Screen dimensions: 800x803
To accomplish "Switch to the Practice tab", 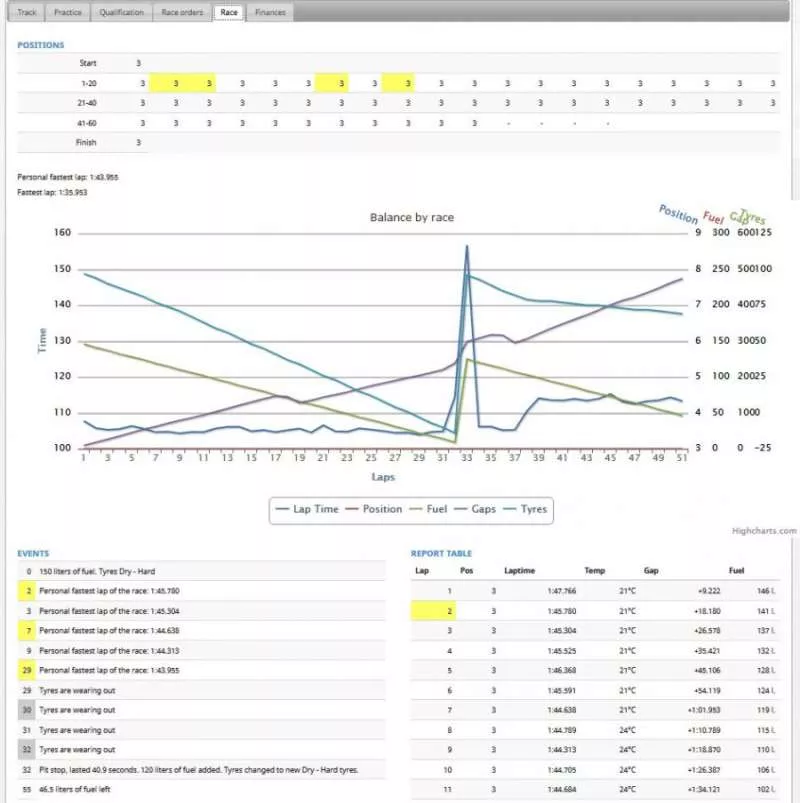I will [68, 13].
